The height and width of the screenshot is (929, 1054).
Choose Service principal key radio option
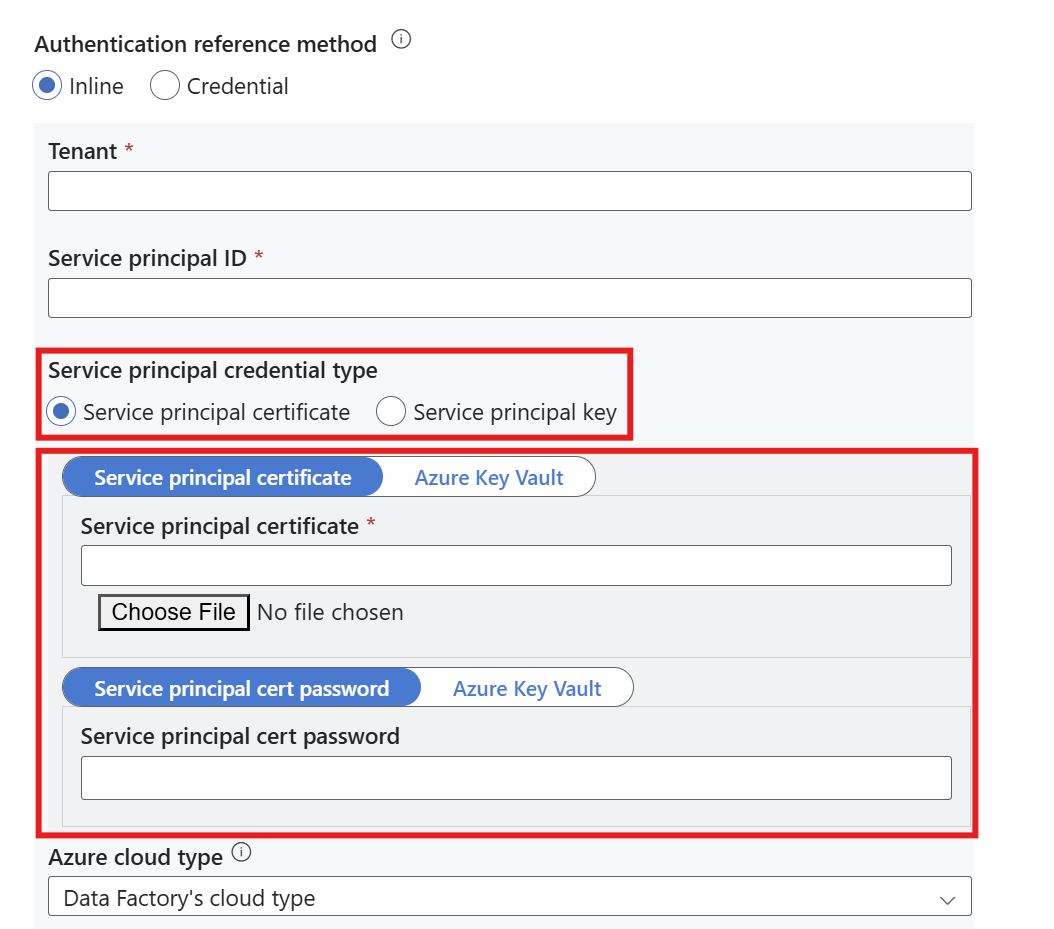(x=391, y=412)
